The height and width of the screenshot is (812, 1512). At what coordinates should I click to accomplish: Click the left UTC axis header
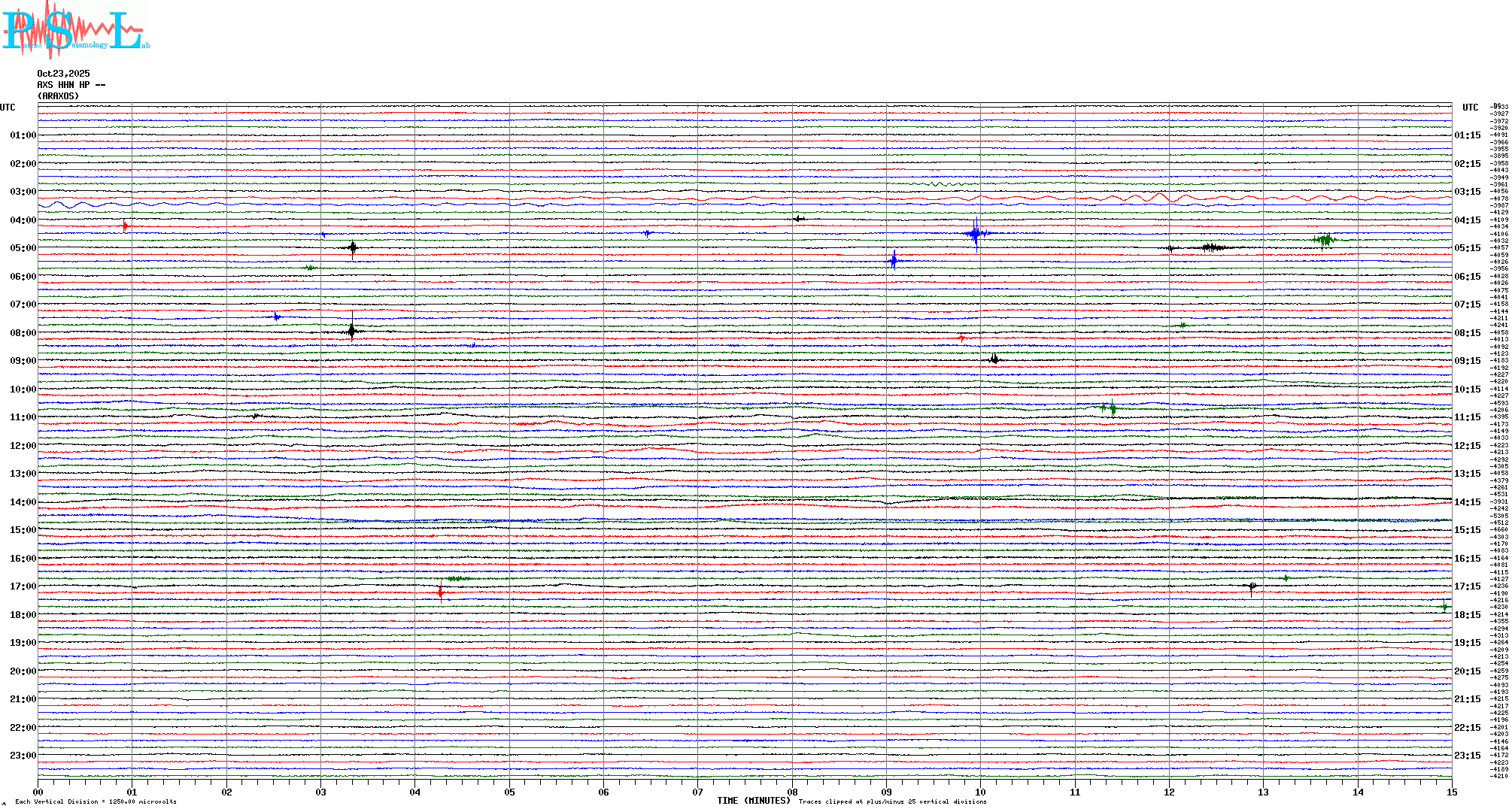click(8, 108)
